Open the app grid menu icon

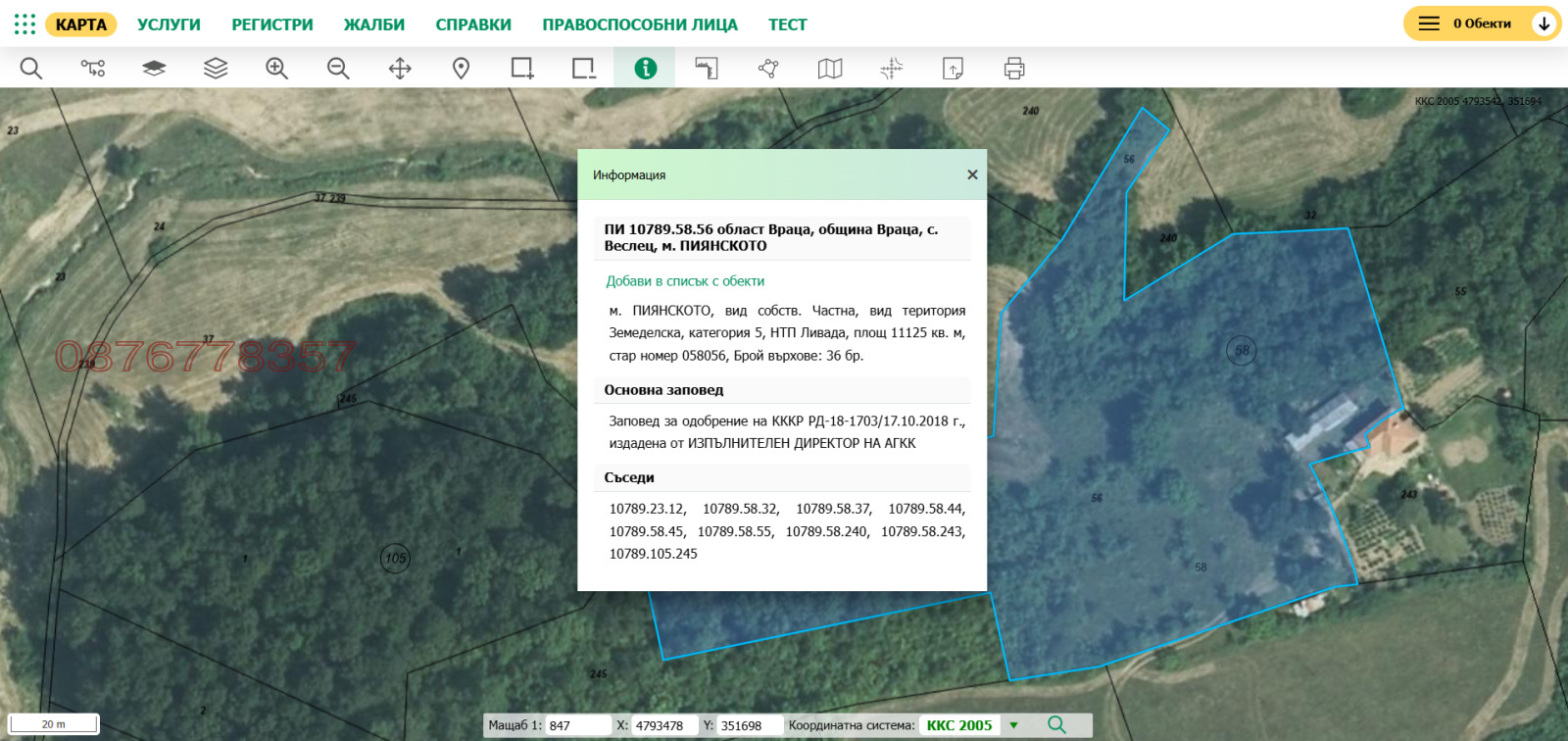coord(24,25)
